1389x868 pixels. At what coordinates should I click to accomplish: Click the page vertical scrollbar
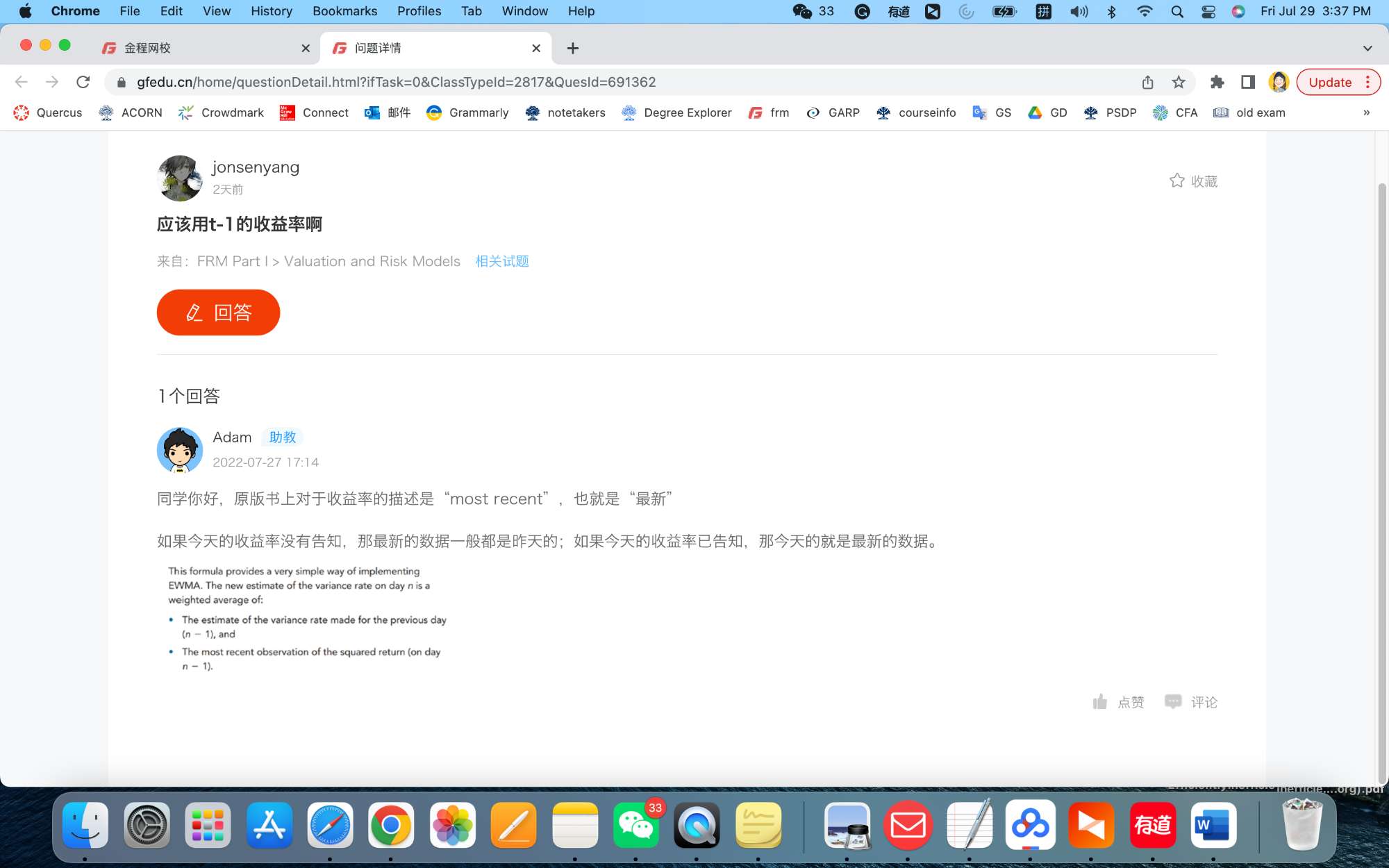point(1381,479)
